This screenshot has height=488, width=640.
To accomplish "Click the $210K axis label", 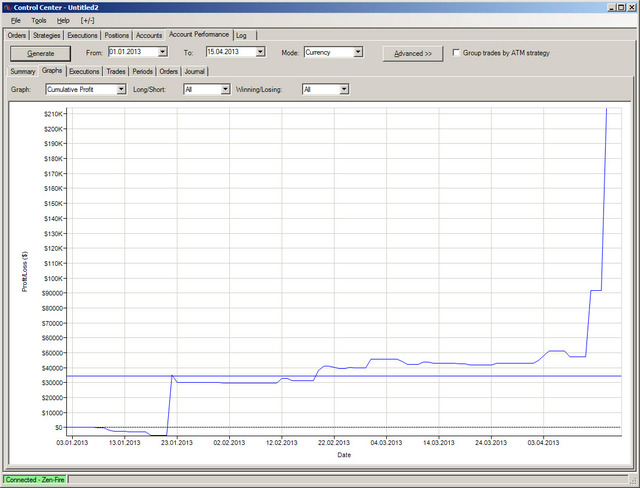I will [x=53, y=114].
